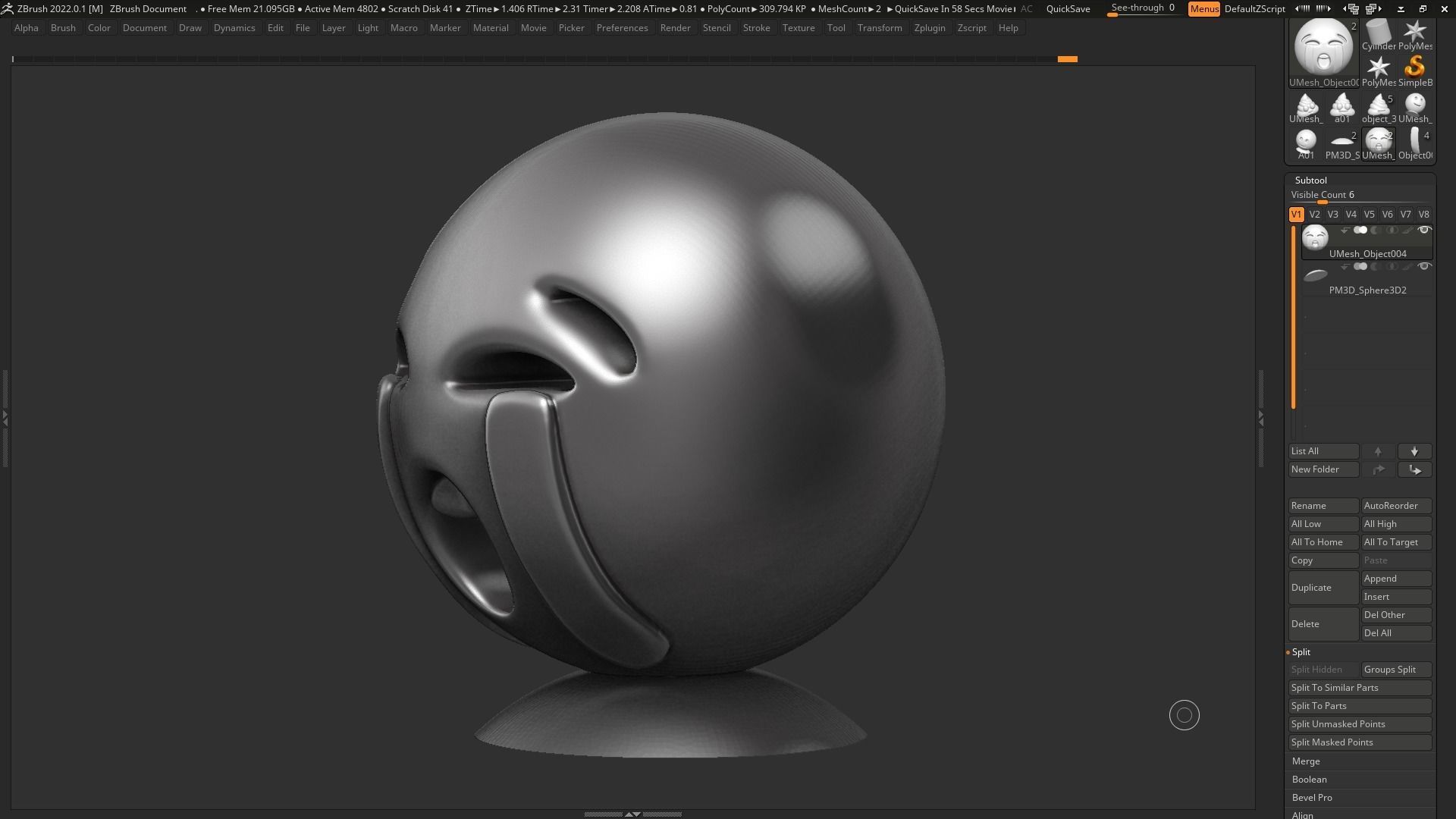The image size is (1456, 819).
Task: Click the Duplicate subtool button
Action: (x=1323, y=588)
